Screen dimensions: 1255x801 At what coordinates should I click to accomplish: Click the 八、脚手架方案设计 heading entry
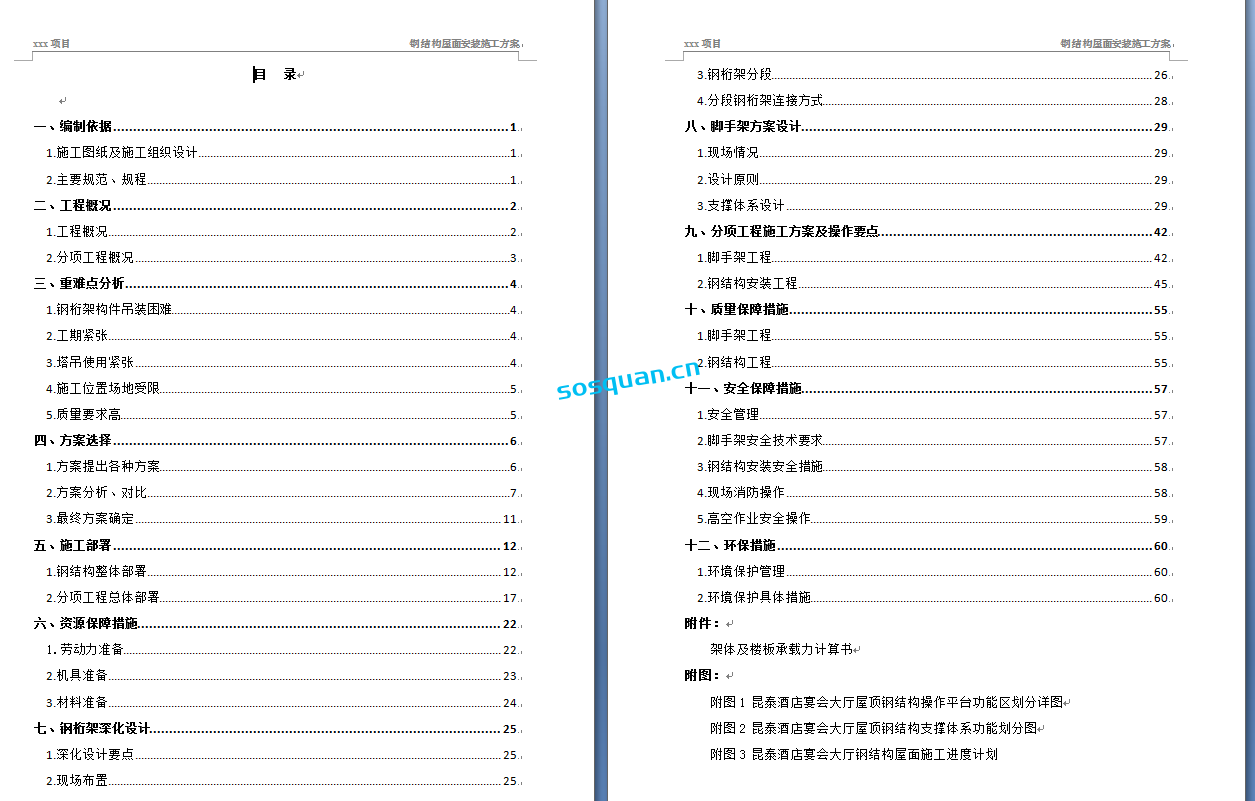[x=743, y=127]
